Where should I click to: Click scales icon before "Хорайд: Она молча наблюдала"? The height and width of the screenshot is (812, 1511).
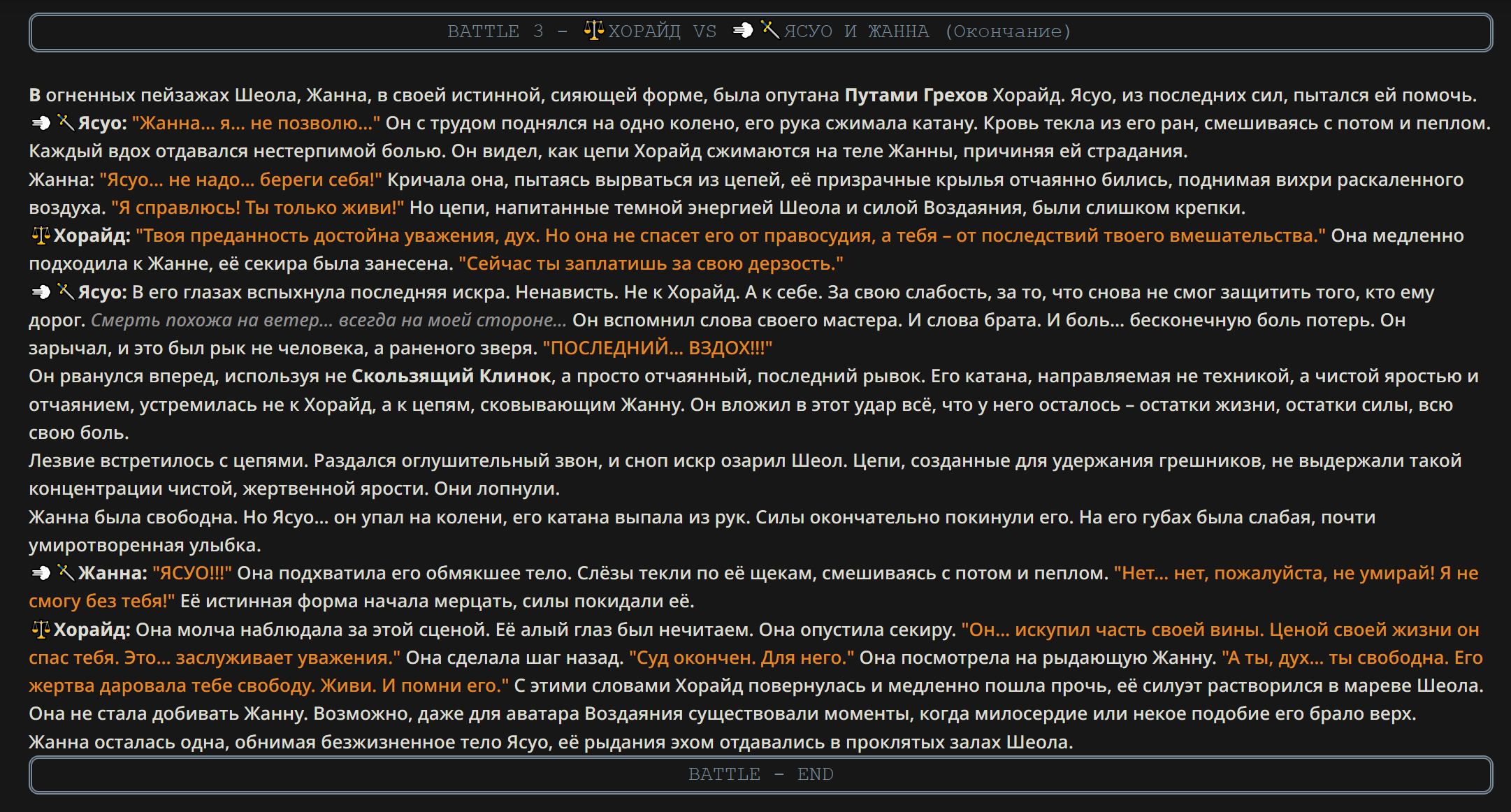click(41, 630)
